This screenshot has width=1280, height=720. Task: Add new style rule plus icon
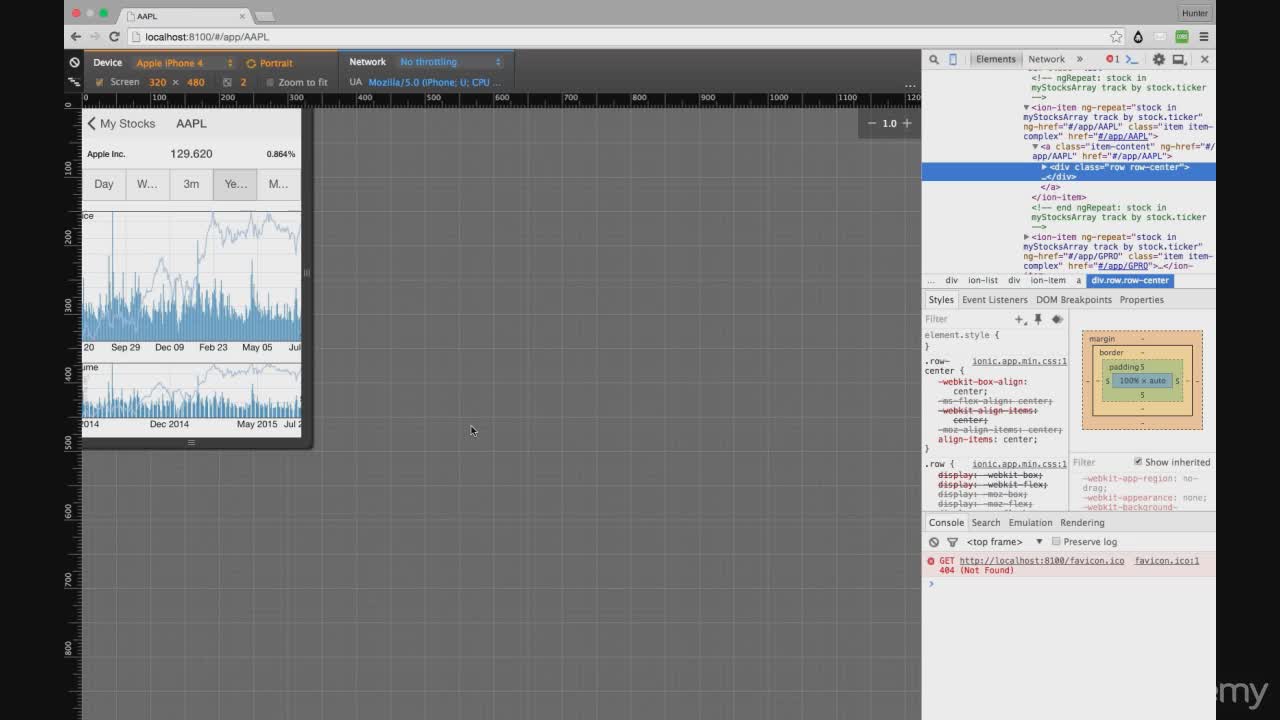1019,319
